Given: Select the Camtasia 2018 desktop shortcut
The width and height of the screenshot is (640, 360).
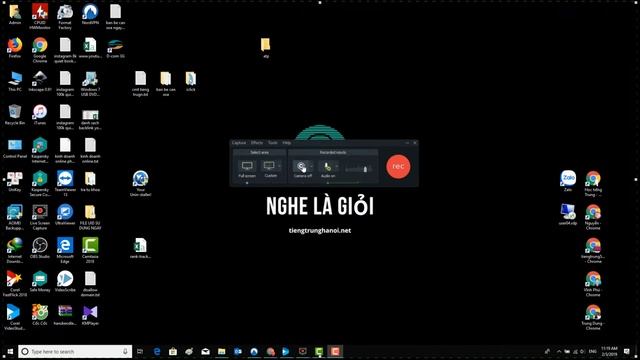Looking at the screenshot, I should [90, 250].
